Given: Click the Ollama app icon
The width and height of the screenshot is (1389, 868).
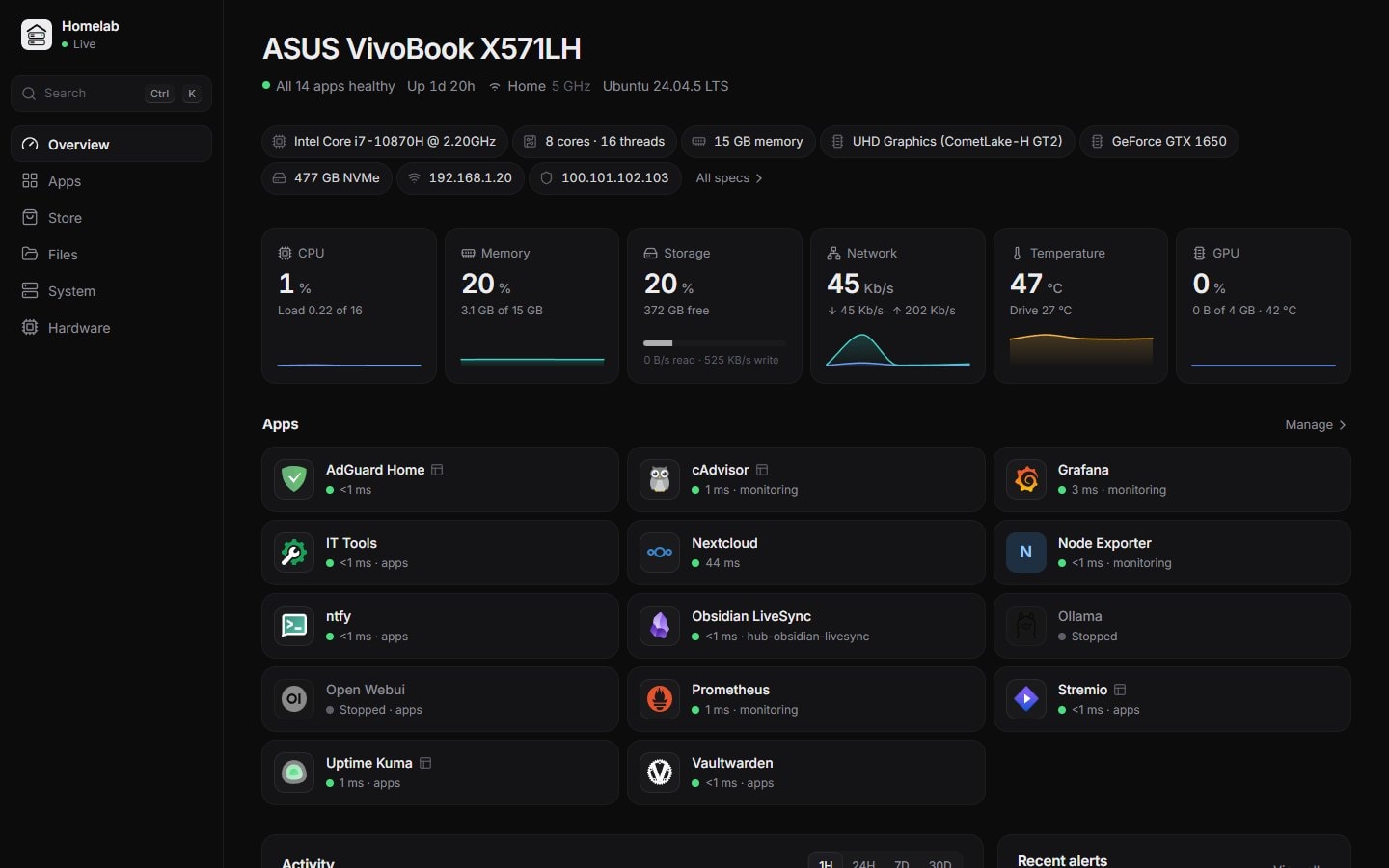Looking at the screenshot, I should pos(1026,626).
